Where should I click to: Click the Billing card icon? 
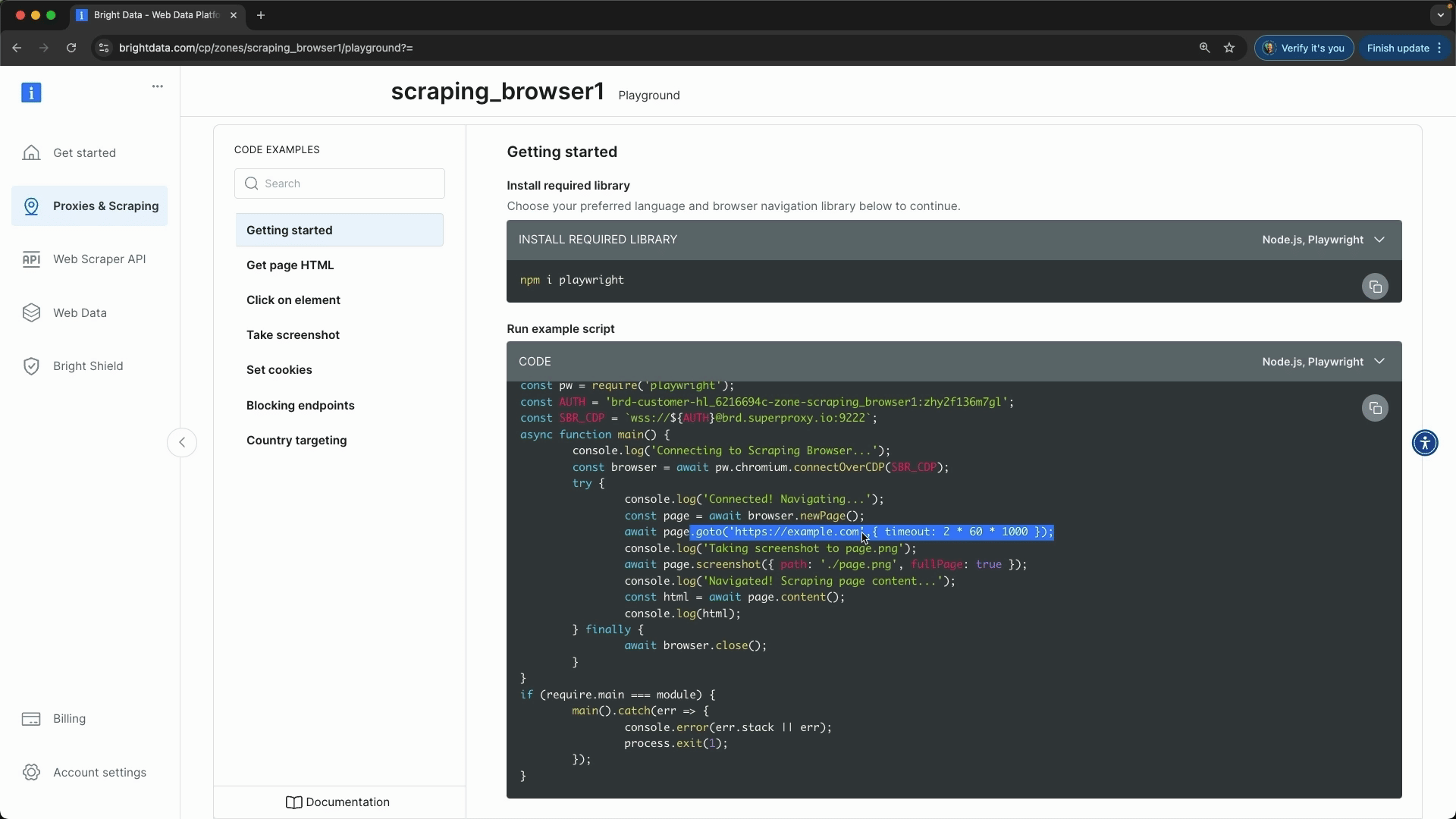31,719
